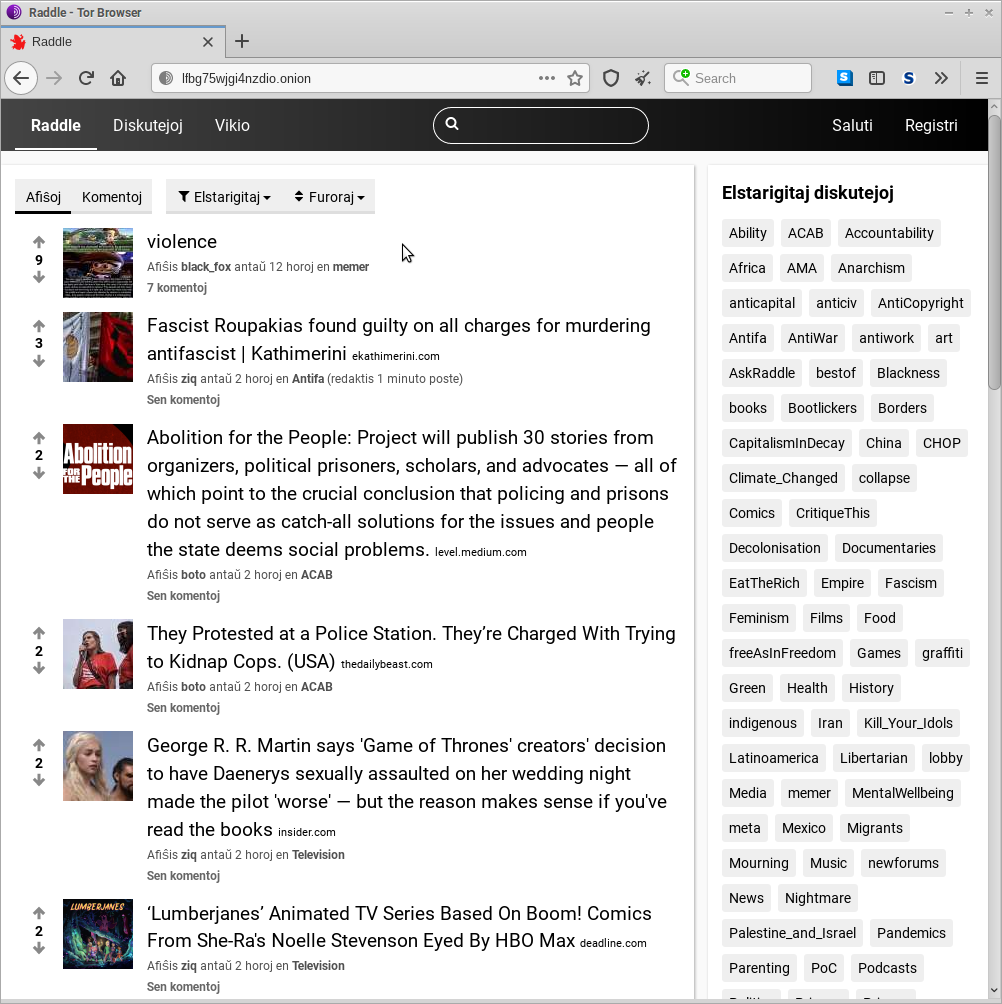This screenshot has height=1004, width=1002.
Task: Open the hamburger application menu
Action: coord(981,78)
